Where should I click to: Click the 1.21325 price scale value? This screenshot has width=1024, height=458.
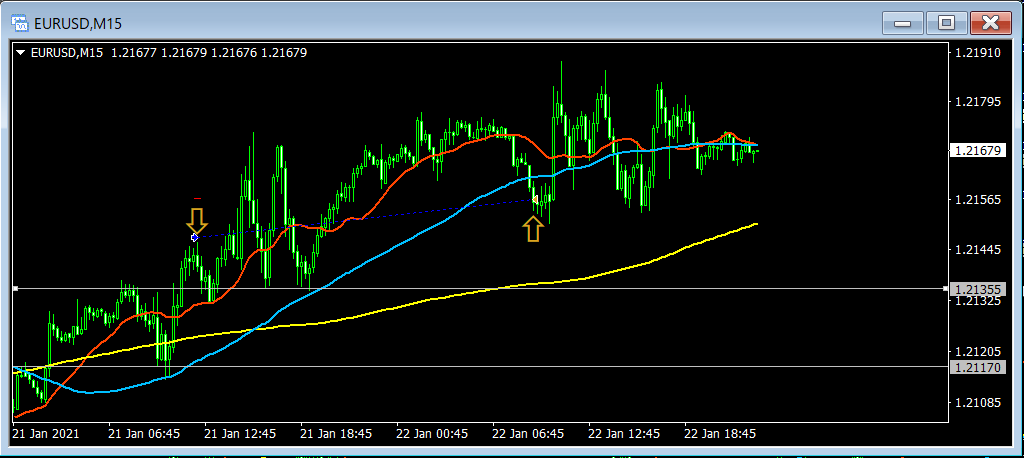(x=978, y=301)
